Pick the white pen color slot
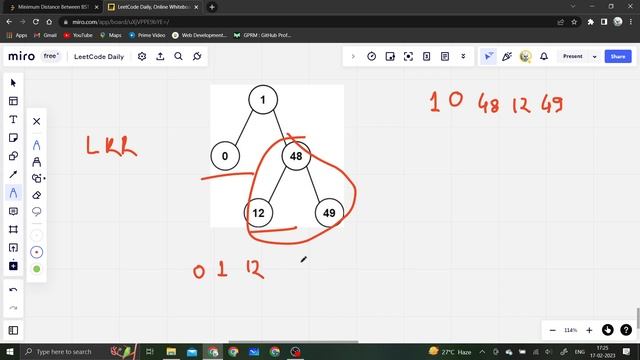 (x=36, y=236)
